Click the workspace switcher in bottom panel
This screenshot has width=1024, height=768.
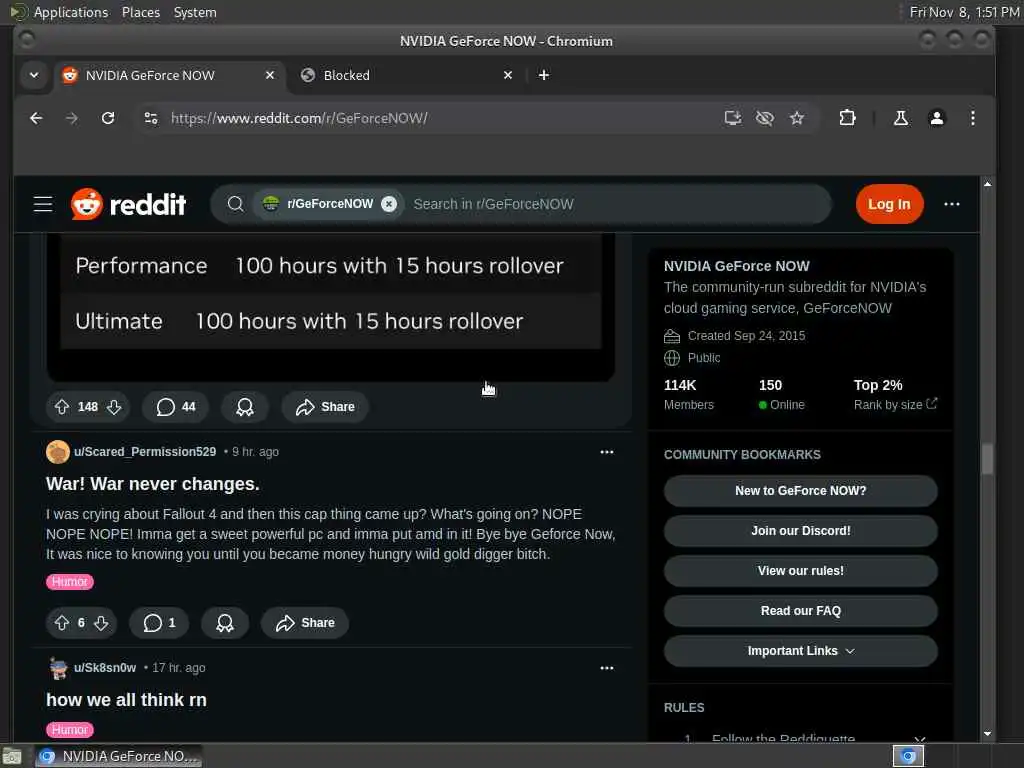[x=908, y=756]
